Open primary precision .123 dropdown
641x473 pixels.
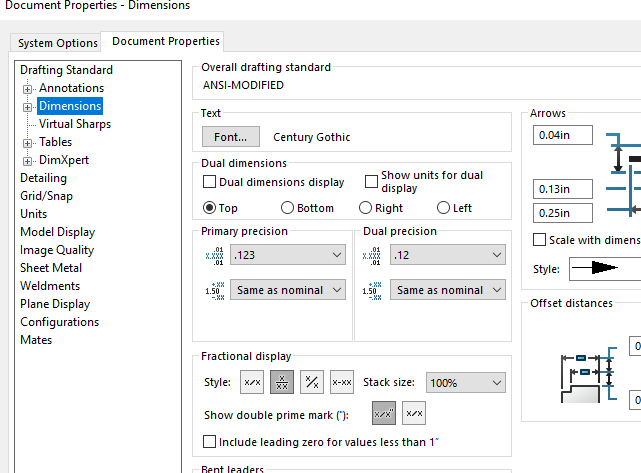[x=288, y=256]
